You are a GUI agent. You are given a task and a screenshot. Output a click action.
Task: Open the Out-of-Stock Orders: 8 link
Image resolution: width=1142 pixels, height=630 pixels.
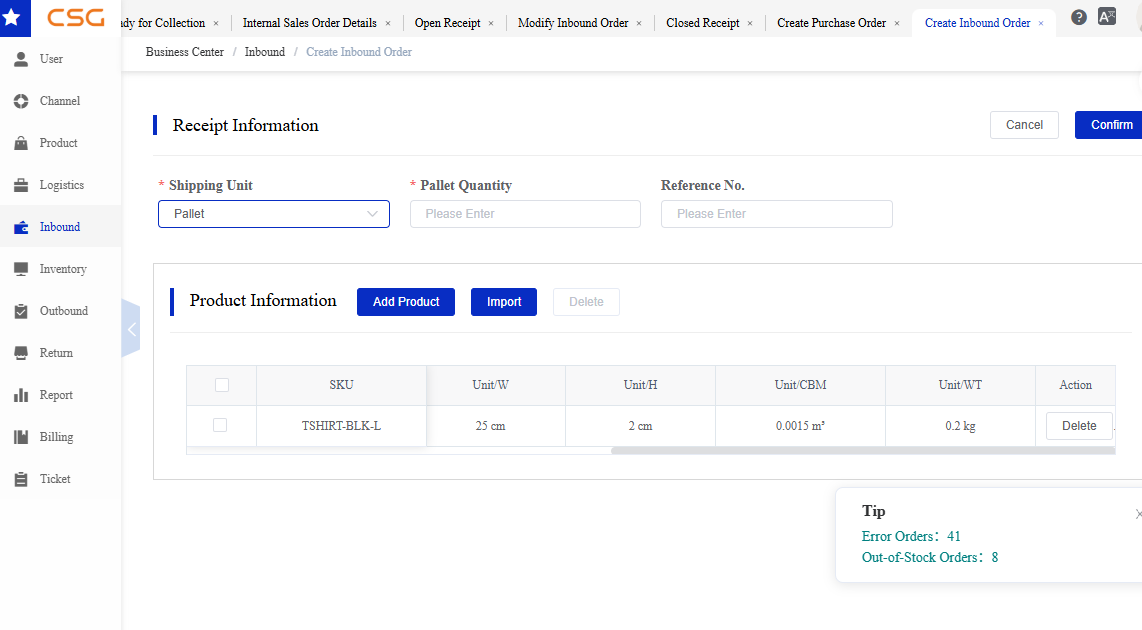tap(930, 557)
